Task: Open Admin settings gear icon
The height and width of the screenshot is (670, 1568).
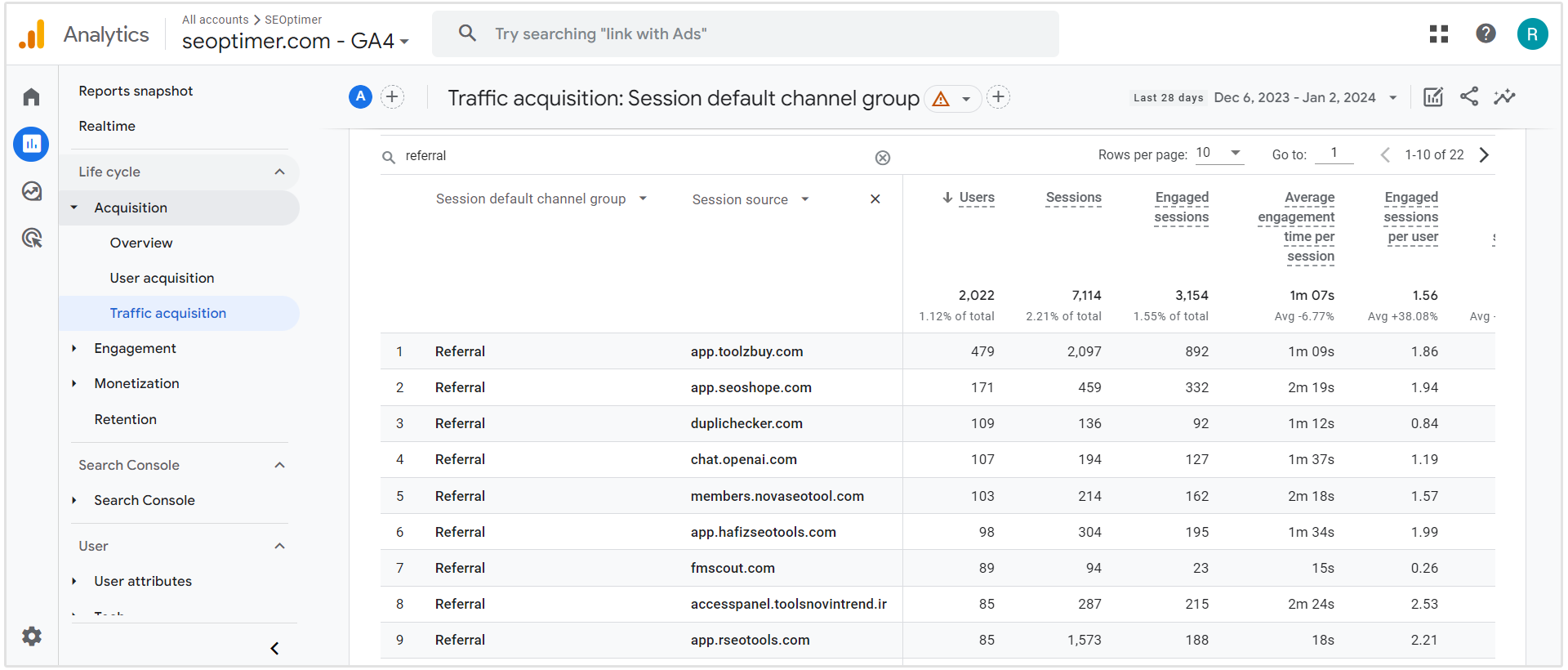Action: (x=31, y=636)
